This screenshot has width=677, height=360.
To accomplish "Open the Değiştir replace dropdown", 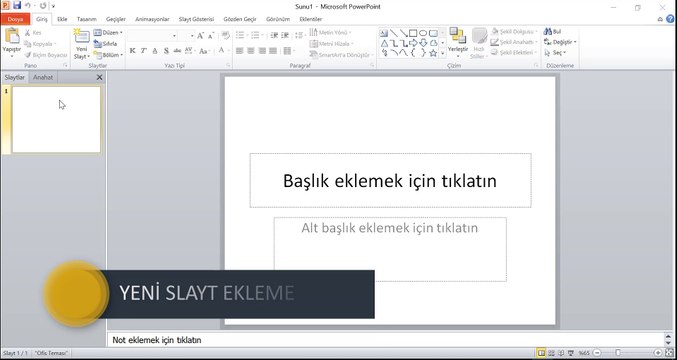I will point(560,42).
